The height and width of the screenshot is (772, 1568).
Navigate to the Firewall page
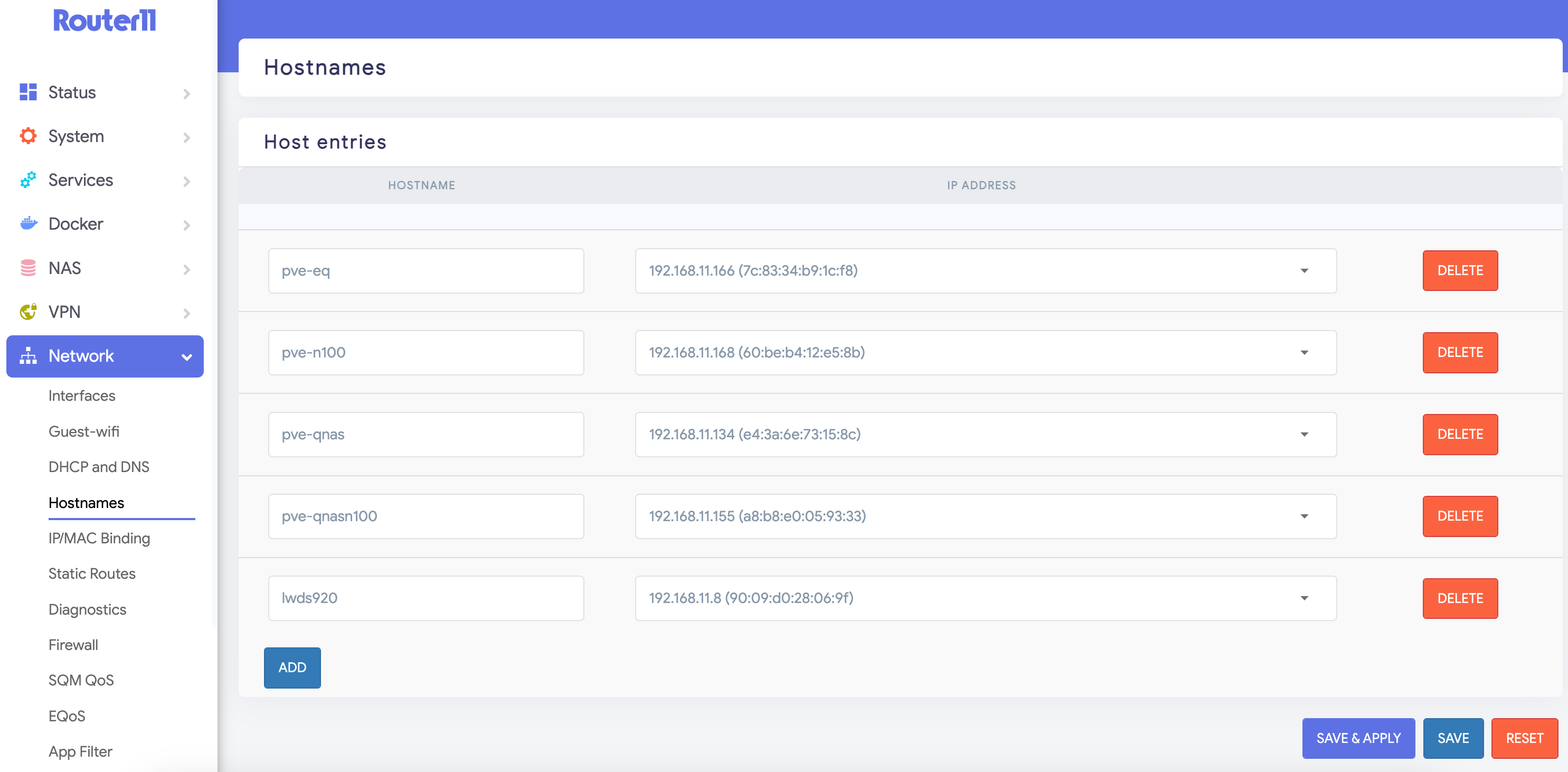(x=73, y=645)
